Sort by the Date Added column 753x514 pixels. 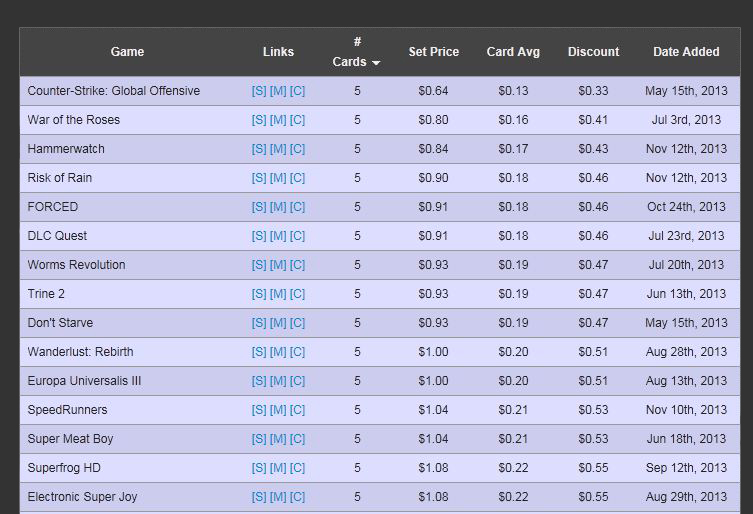[686, 52]
